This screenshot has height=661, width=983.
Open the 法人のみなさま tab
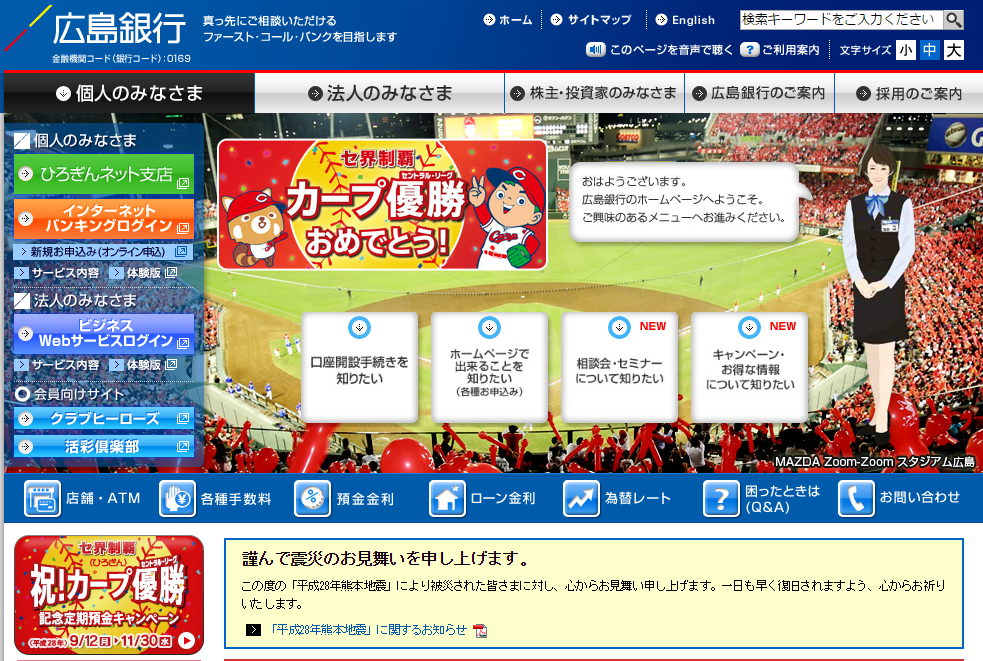coord(379,93)
